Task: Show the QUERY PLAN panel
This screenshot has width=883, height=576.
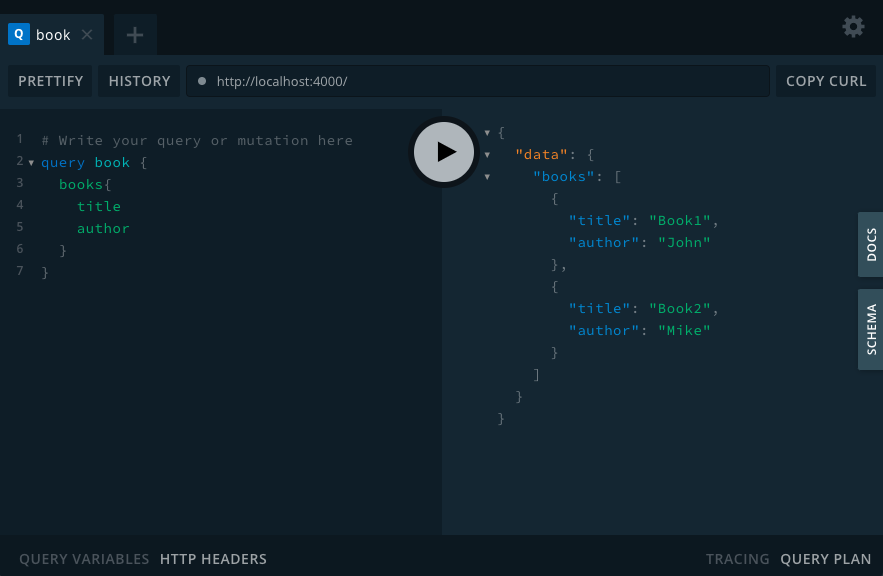Action: [826, 559]
